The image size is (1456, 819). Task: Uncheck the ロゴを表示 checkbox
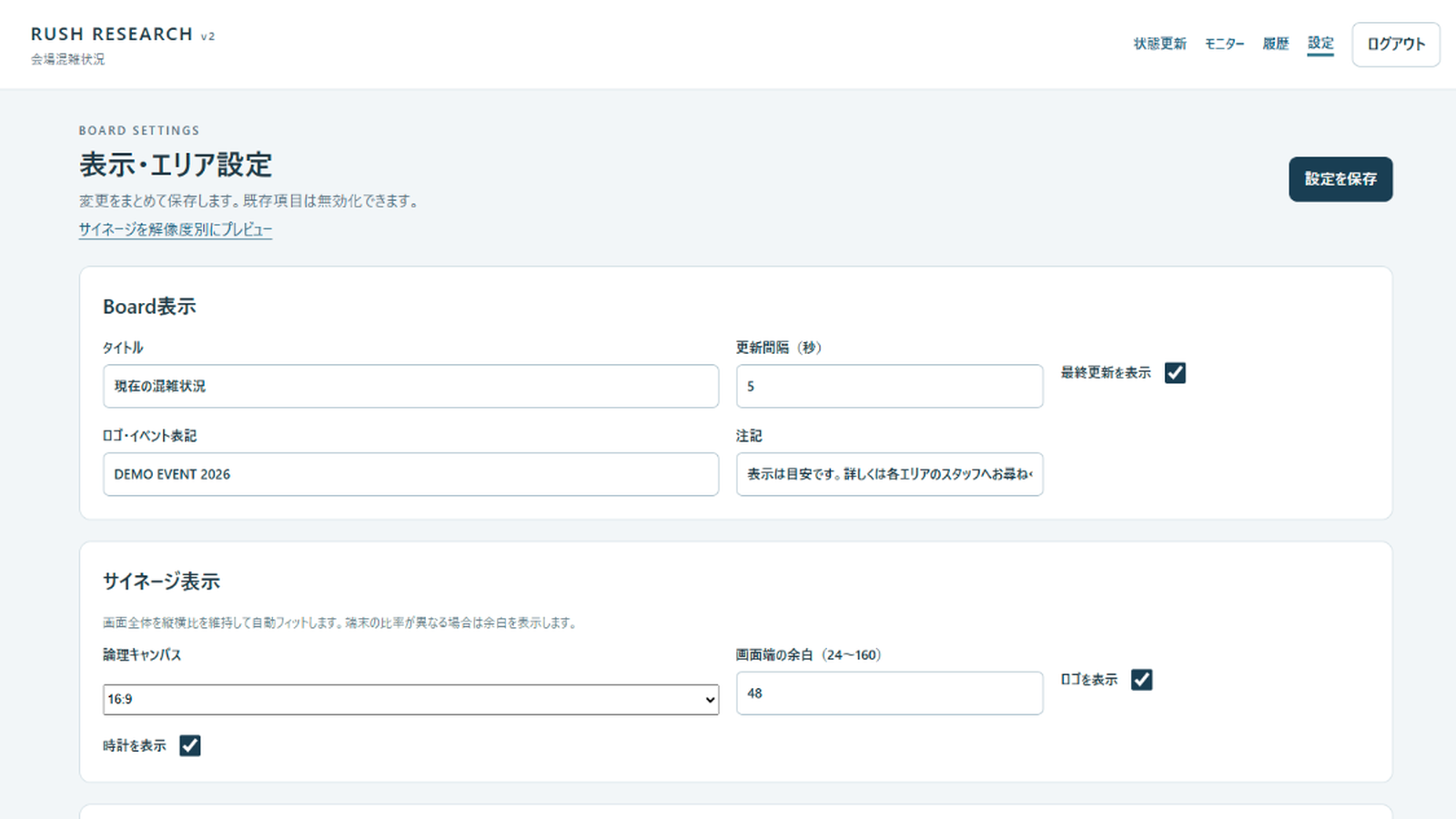[1141, 680]
